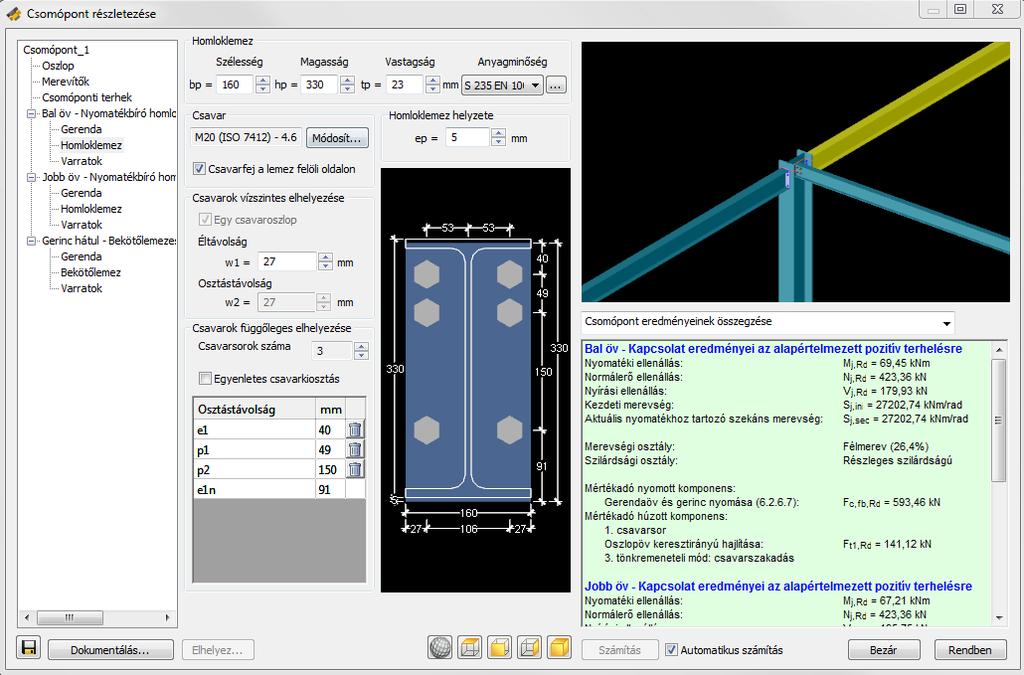
Task: Collapse the Bal öv tree node
Action: coord(31,113)
